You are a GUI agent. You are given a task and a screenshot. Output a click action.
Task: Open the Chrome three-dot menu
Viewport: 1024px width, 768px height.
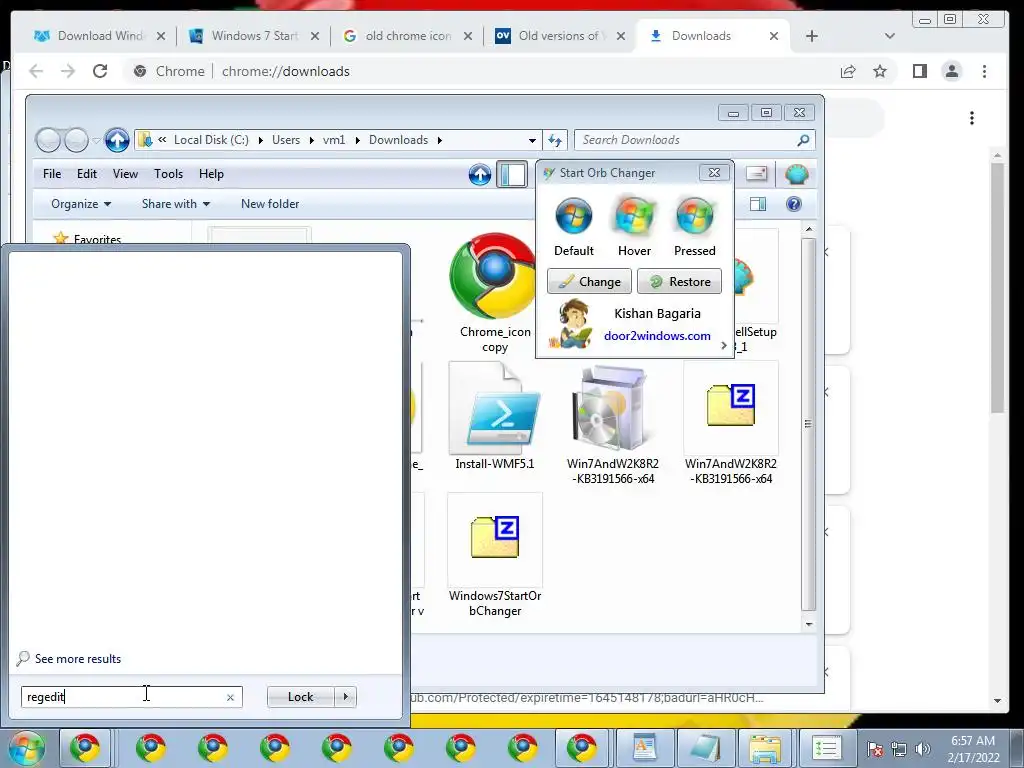tap(984, 71)
